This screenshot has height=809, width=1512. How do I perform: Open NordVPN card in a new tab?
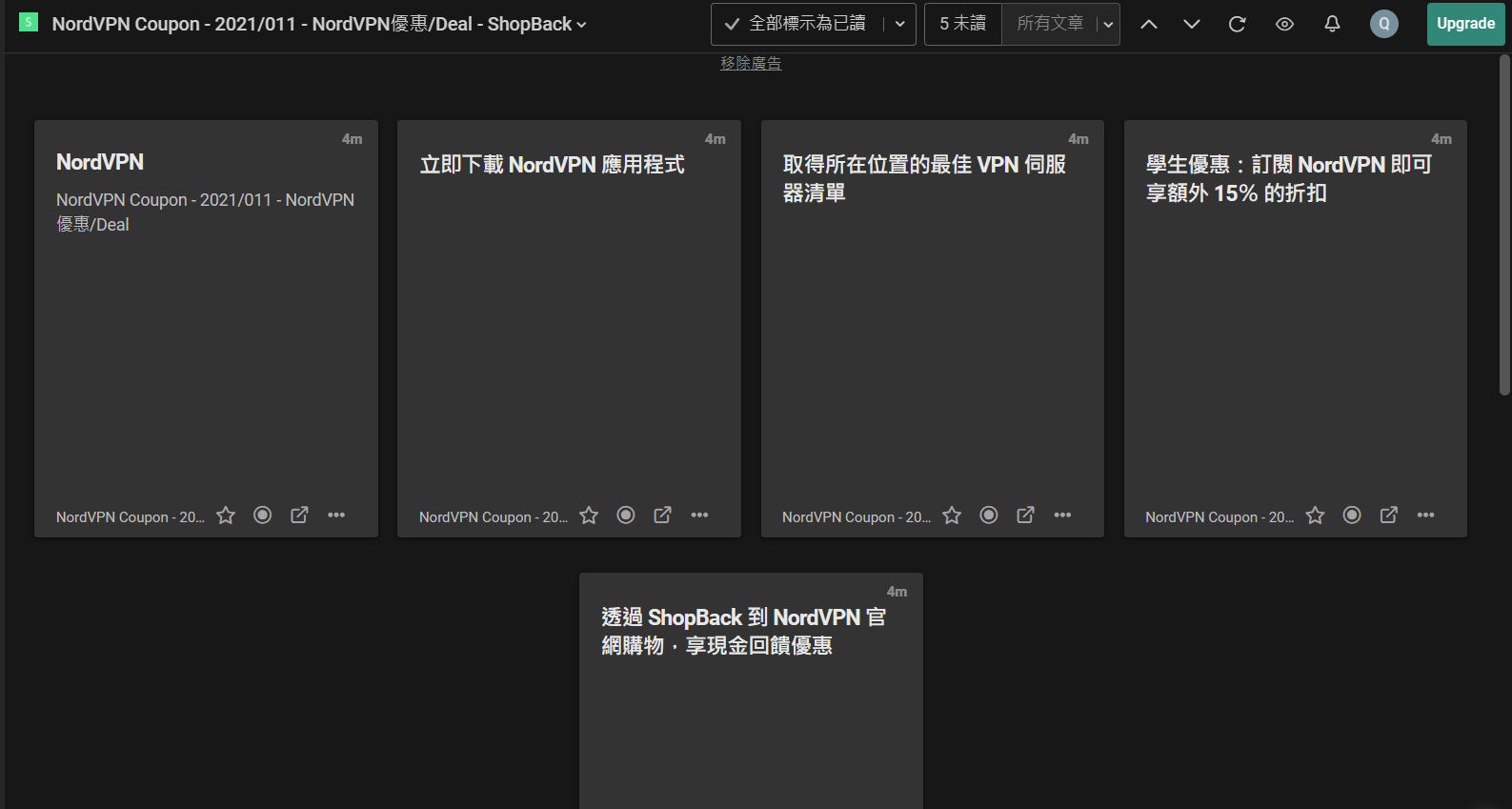299,516
